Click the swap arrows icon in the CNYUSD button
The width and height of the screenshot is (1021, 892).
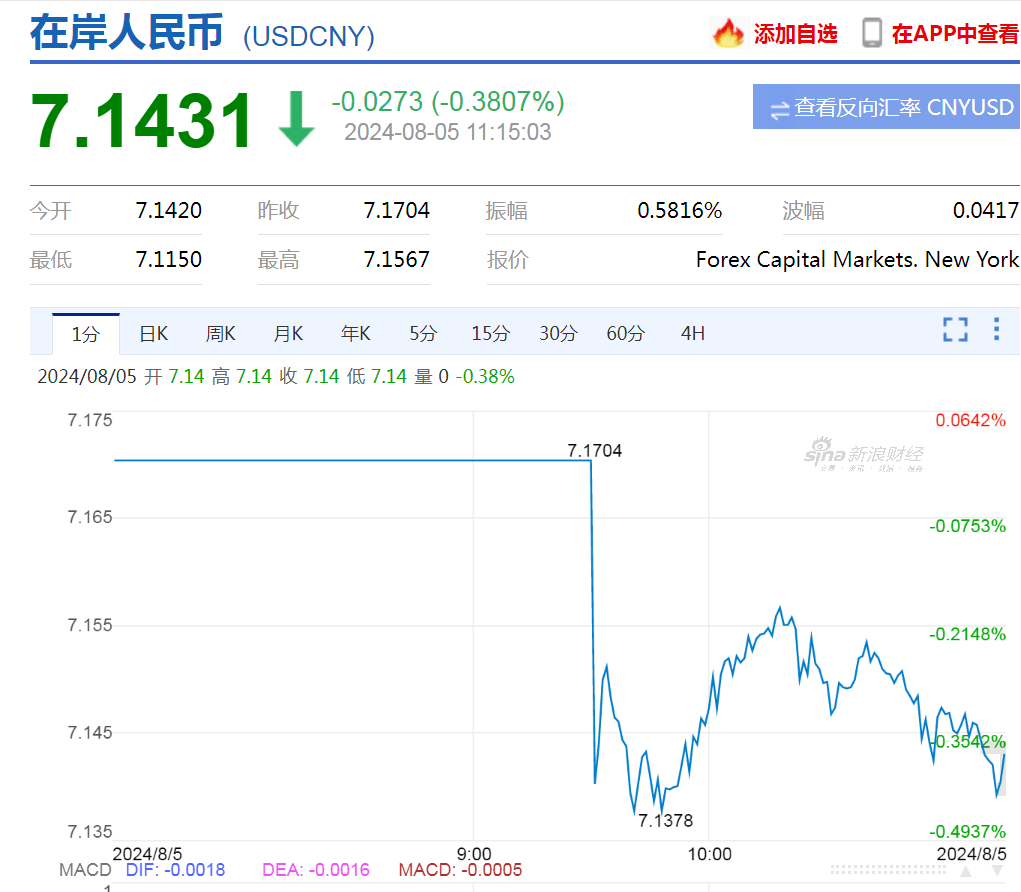pyautogui.click(x=779, y=107)
